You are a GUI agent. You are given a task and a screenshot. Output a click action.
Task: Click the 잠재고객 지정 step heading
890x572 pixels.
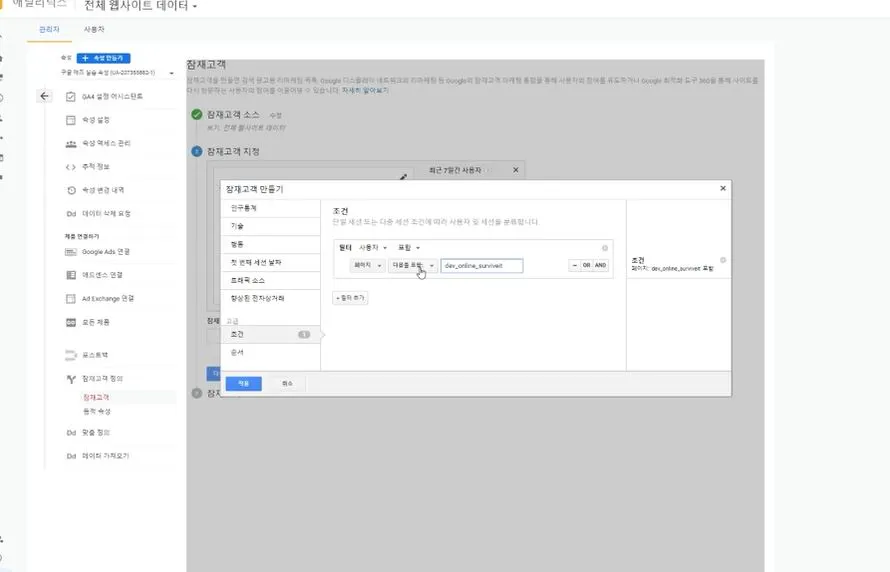[233, 152]
